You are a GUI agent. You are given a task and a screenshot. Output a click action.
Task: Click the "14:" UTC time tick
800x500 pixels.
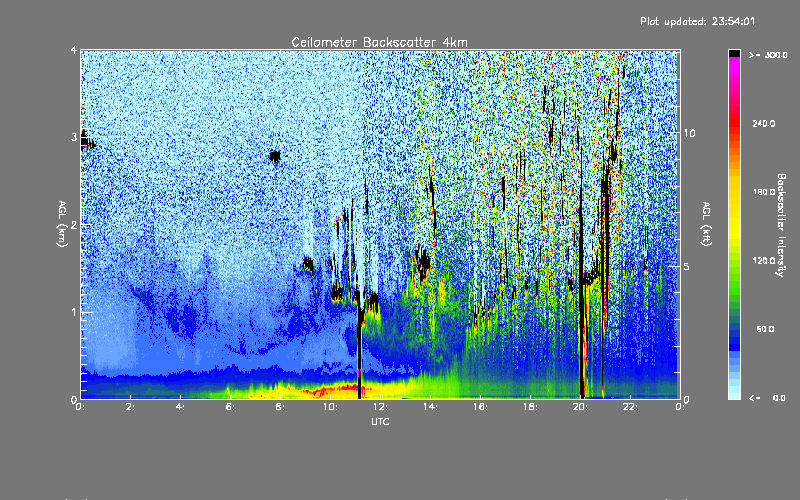click(x=431, y=407)
